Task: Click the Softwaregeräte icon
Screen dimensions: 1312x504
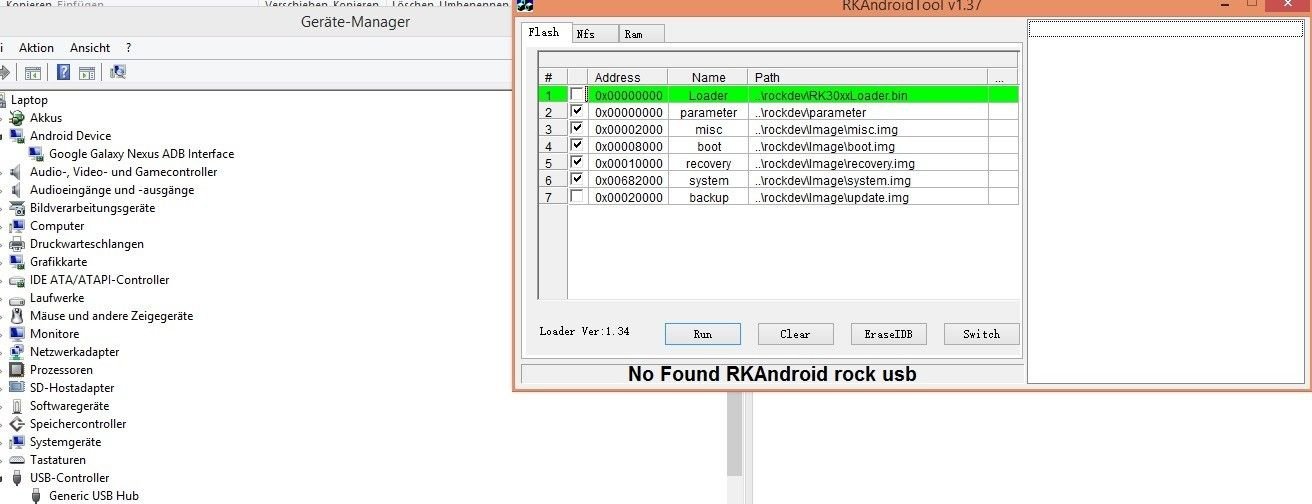Action: 18,406
